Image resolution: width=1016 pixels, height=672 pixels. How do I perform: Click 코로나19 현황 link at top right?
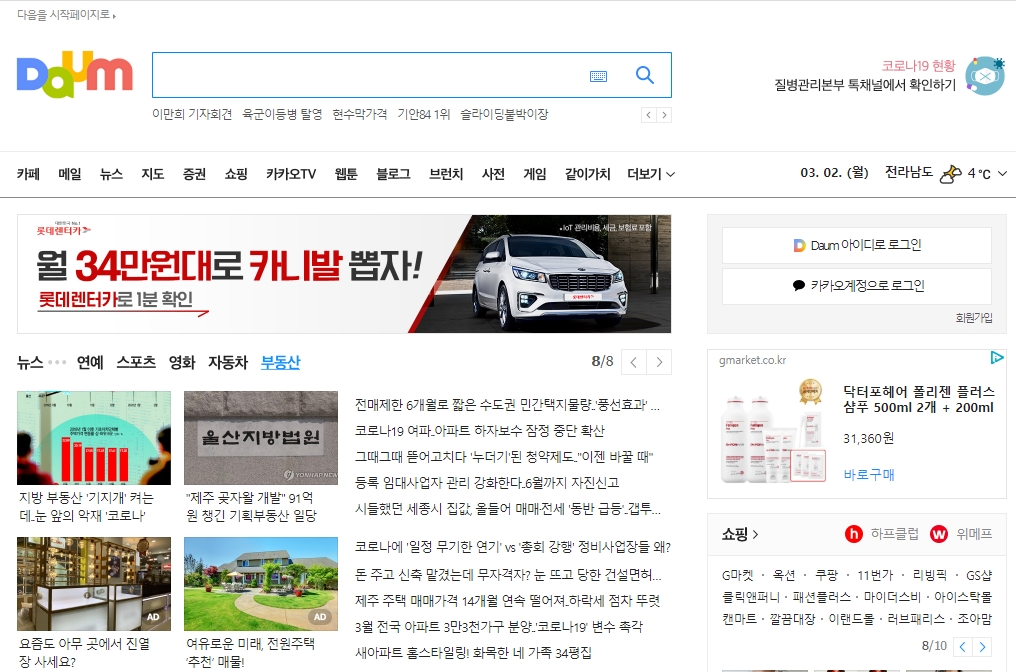coord(918,66)
